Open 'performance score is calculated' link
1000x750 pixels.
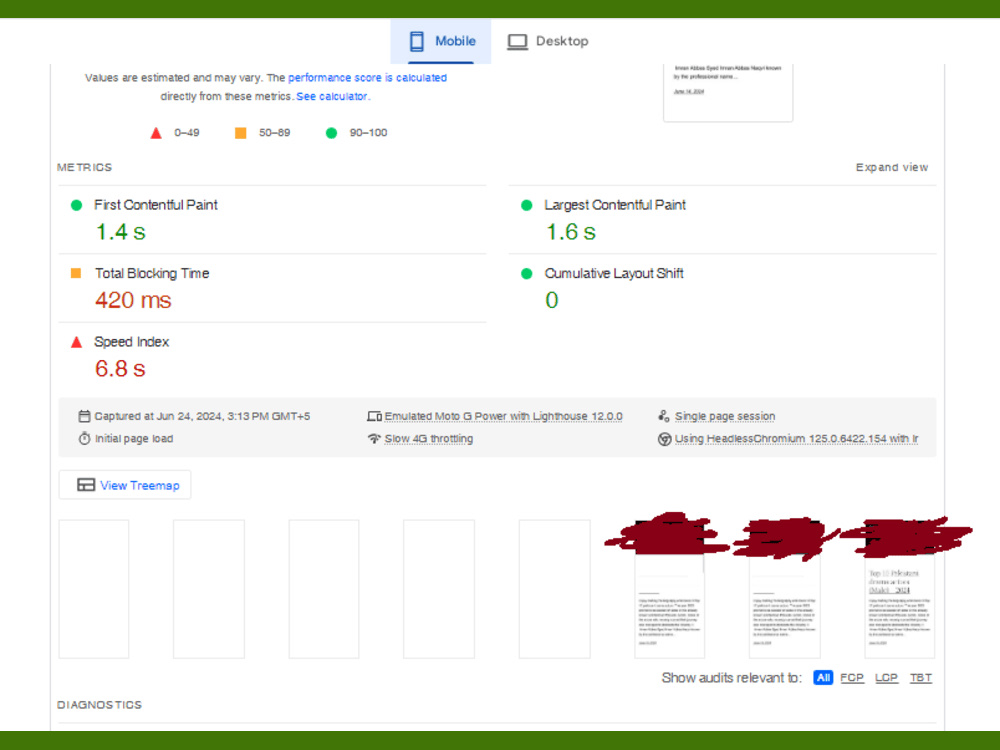(367, 78)
